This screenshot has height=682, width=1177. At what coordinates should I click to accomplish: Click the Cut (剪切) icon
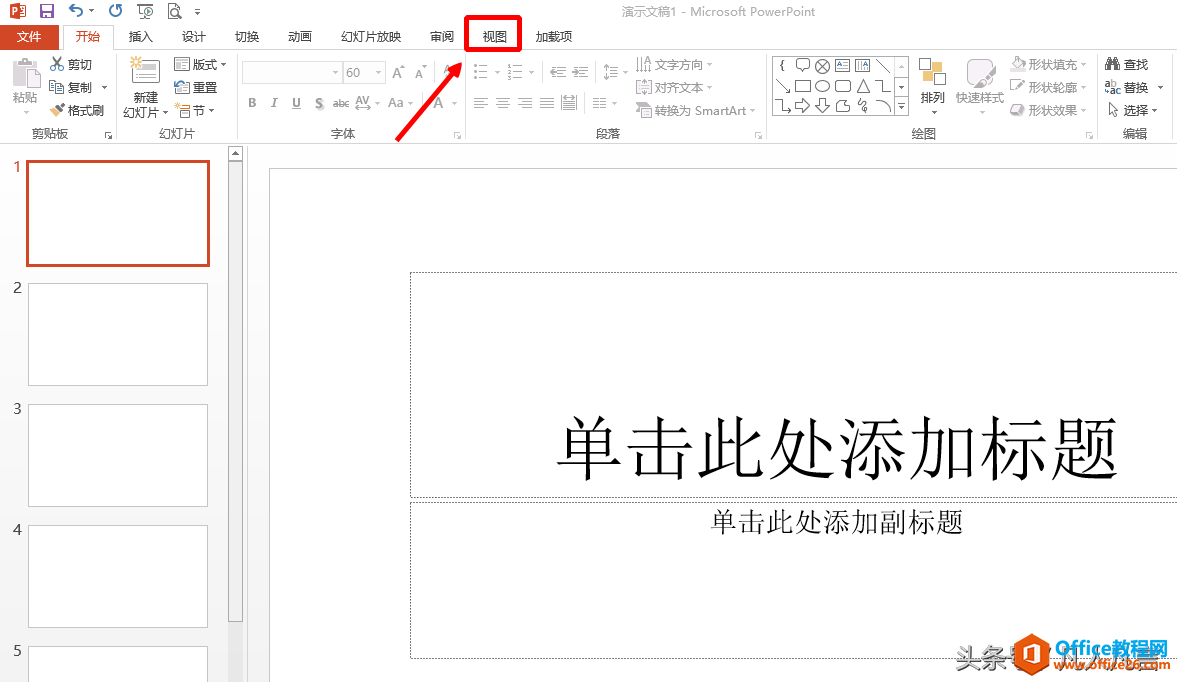click(x=58, y=63)
